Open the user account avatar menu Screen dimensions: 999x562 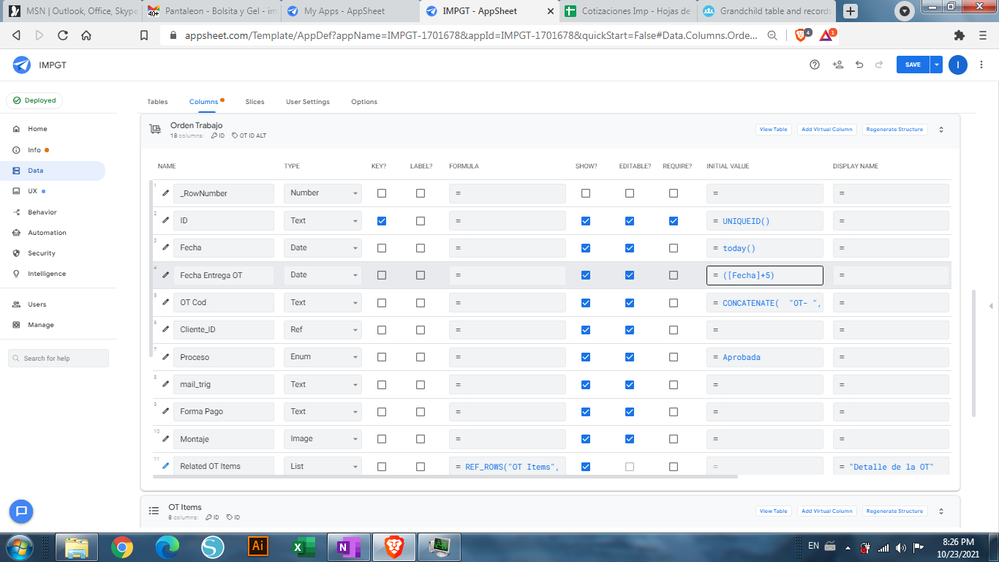tap(958, 64)
